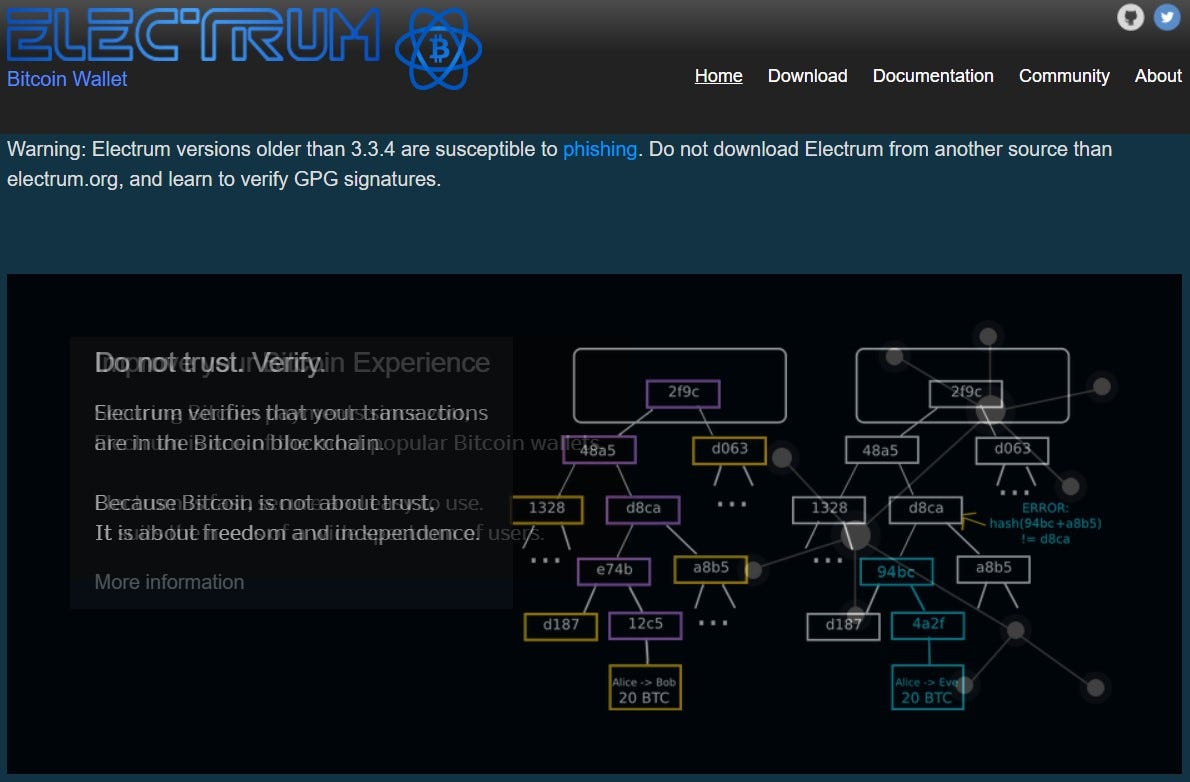Follow the phishing link in warning
Viewport: 1190px width, 782px height.
point(600,150)
